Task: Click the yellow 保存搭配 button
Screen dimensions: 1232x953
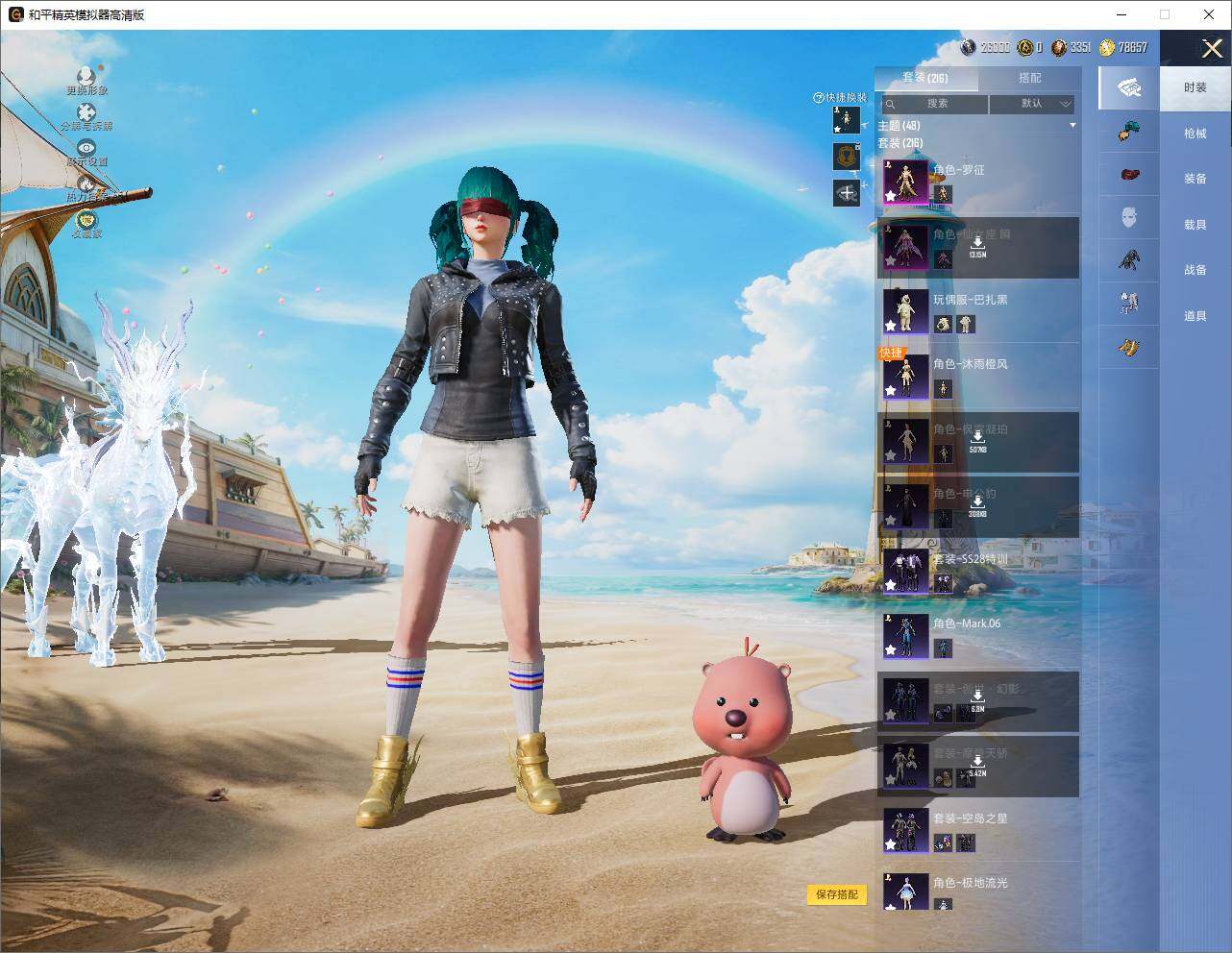Action: (837, 894)
